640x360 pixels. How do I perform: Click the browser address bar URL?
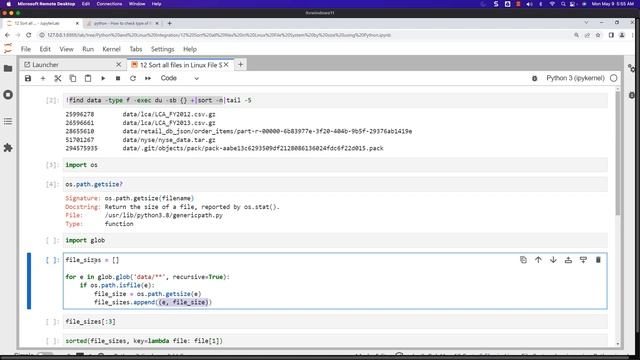coord(219,35)
